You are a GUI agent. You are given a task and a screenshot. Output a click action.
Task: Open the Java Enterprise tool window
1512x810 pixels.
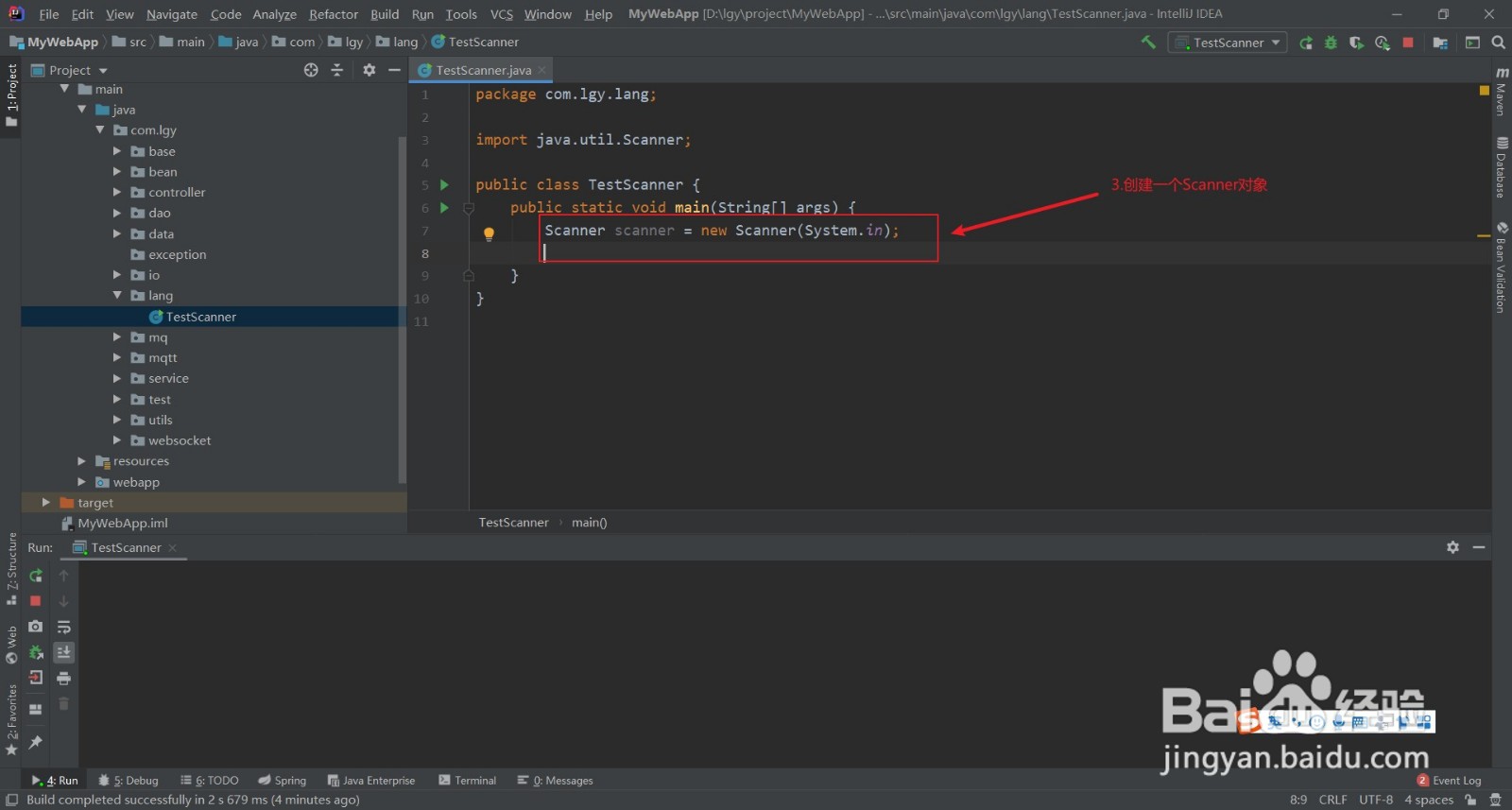(x=370, y=781)
